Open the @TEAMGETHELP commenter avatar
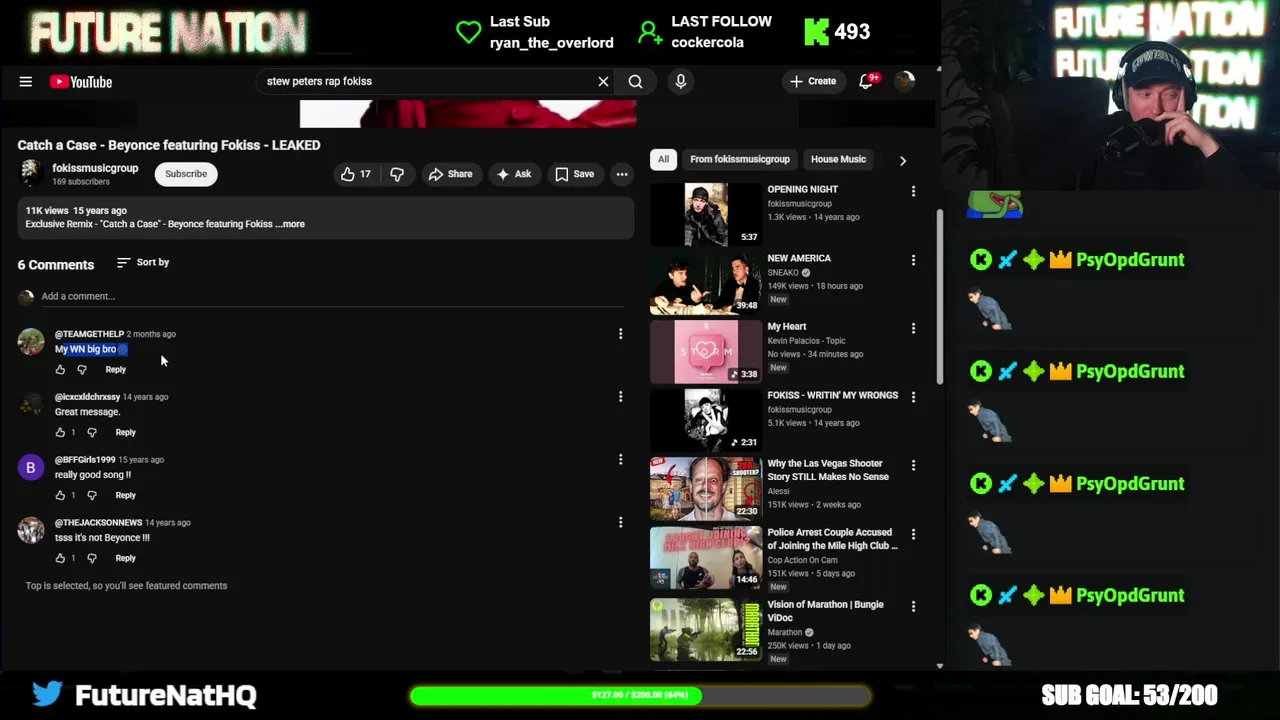Screen dimensions: 1280x720 [31, 341]
